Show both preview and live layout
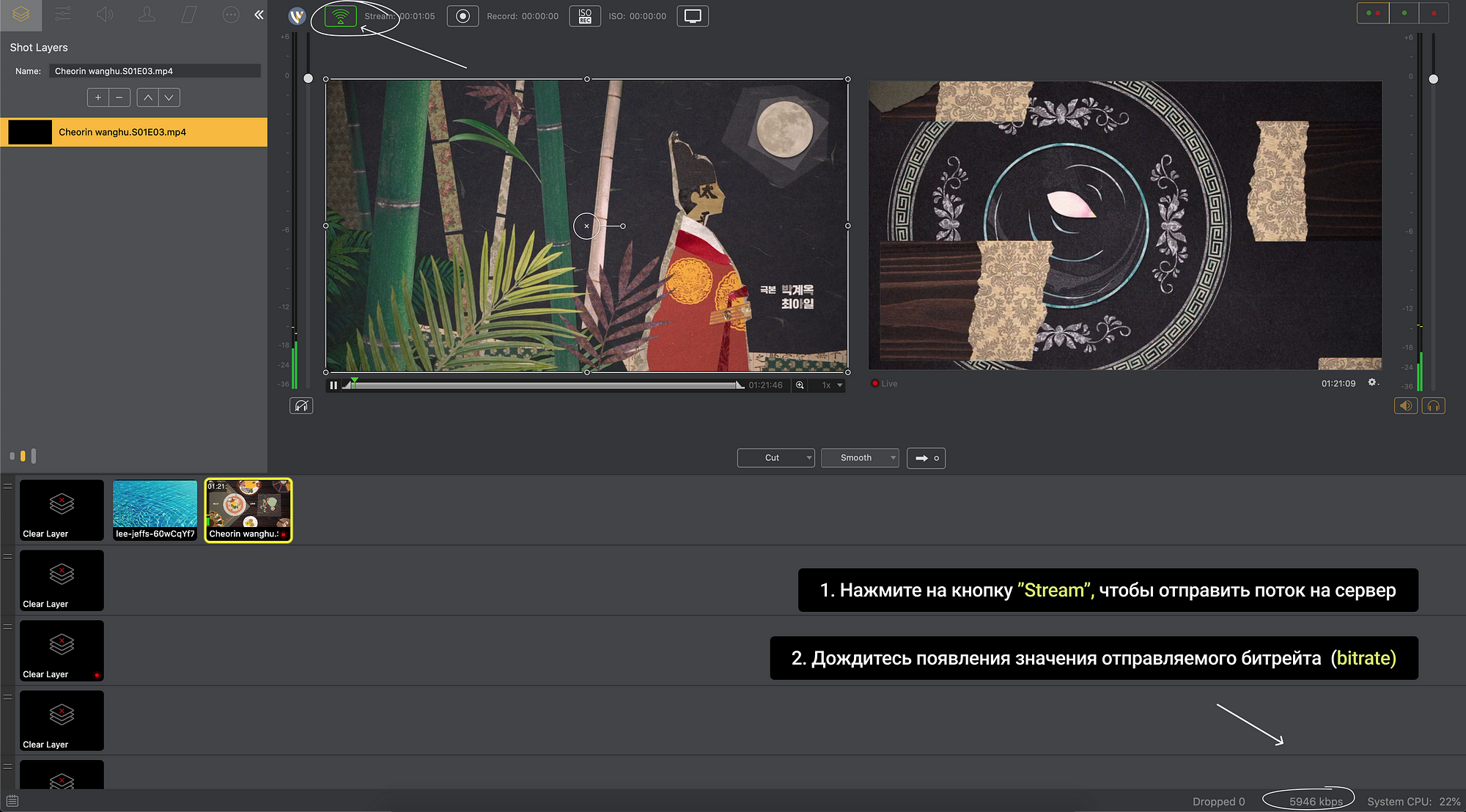The image size is (1466, 812). pyautogui.click(x=1372, y=13)
